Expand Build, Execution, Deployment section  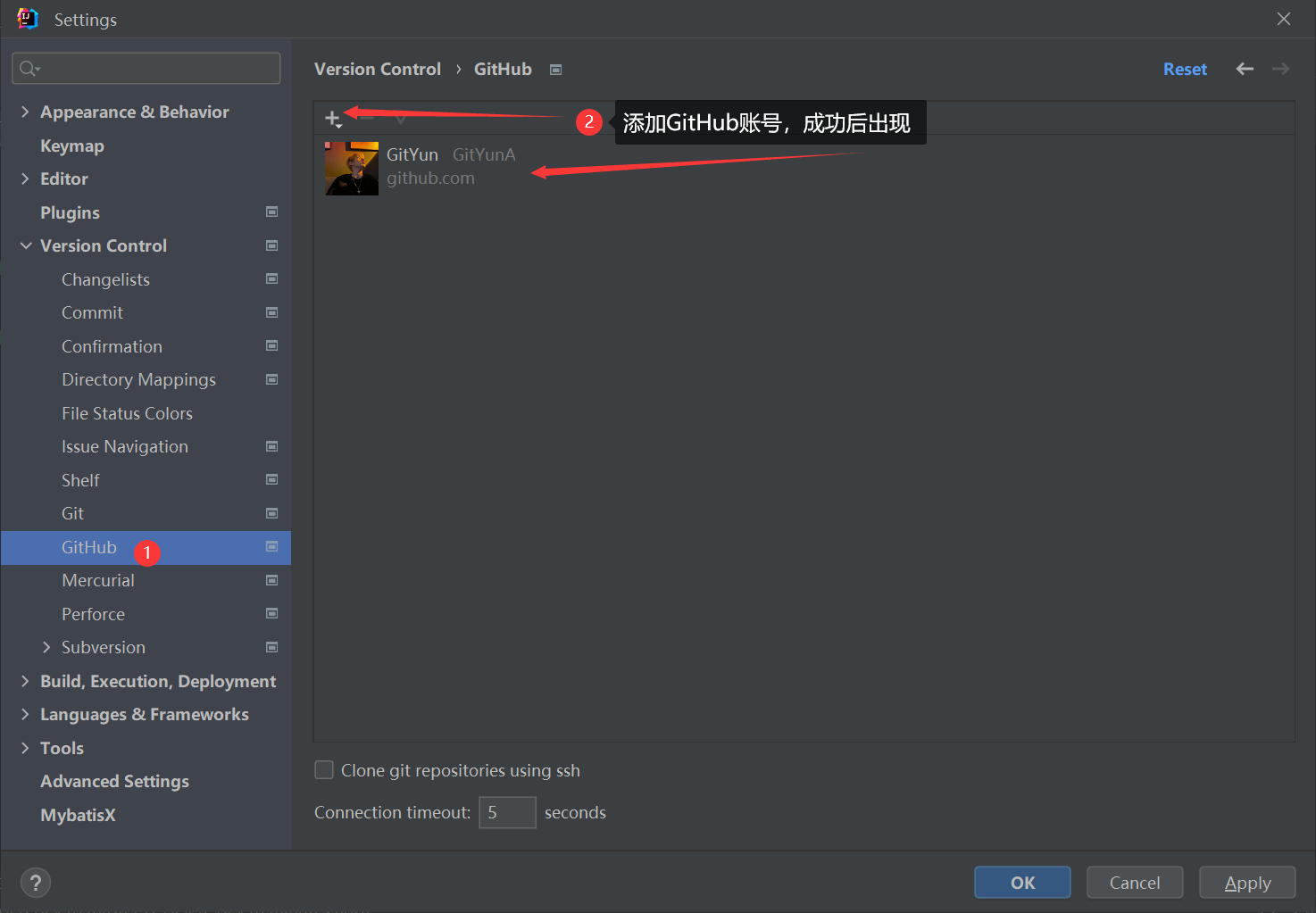click(25, 681)
